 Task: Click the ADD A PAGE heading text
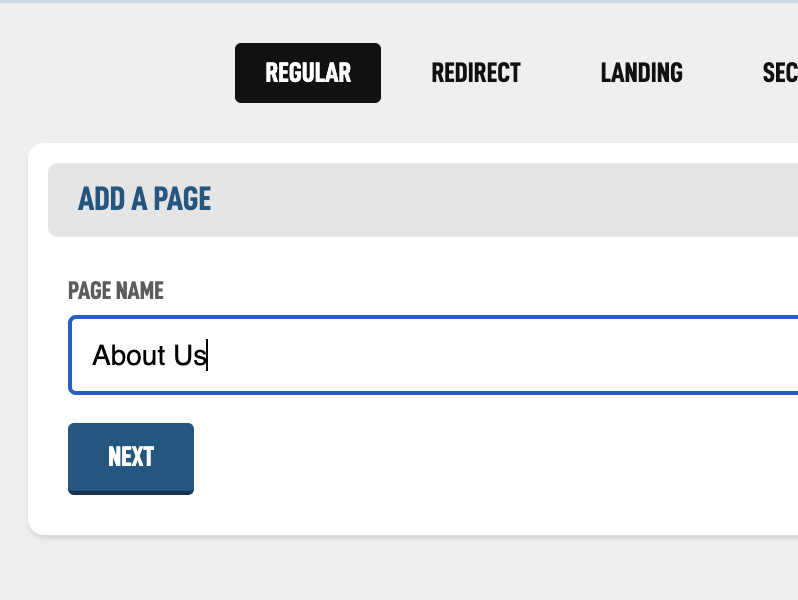coord(145,199)
